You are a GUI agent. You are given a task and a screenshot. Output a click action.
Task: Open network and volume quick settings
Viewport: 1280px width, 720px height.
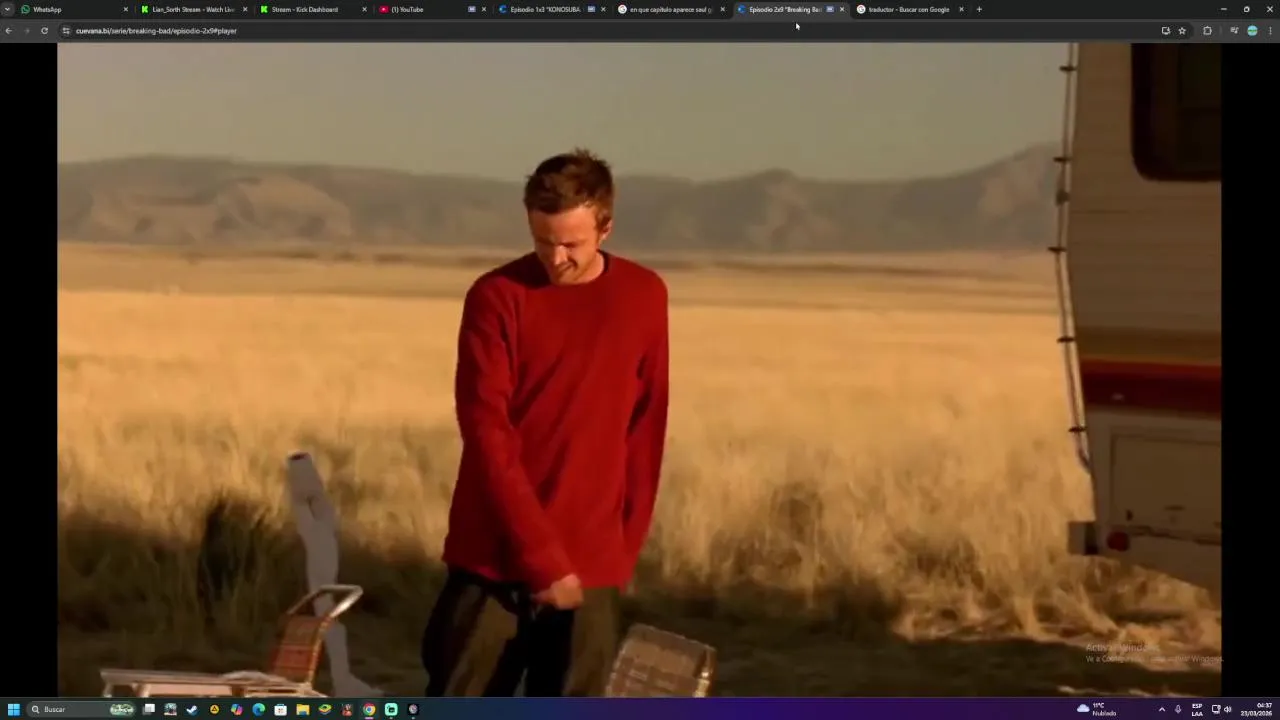tap(1221, 709)
